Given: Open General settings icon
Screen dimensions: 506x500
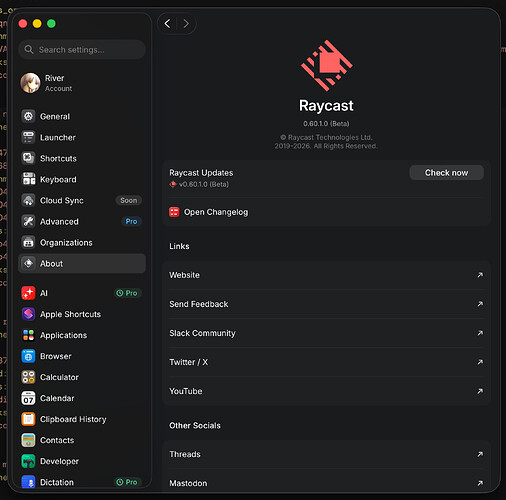Looking at the screenshot, I should click(x=28, y=116).
